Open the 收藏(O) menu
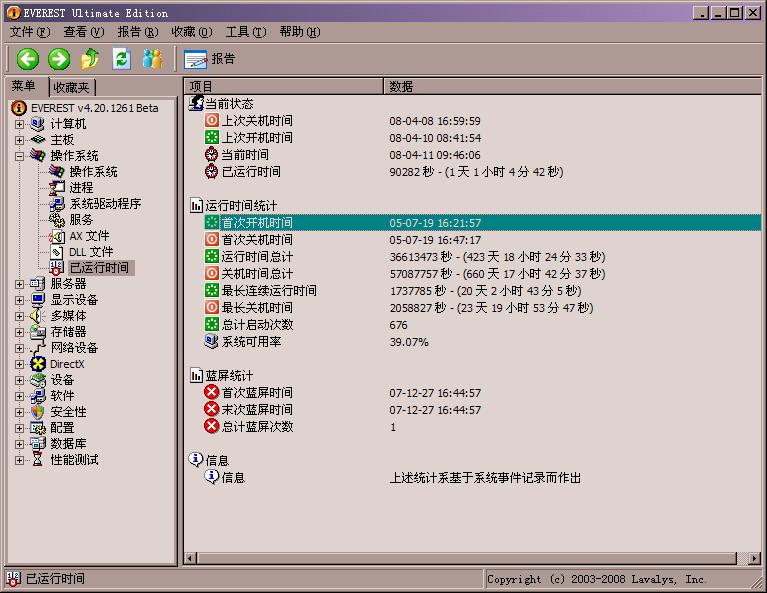Viewport: 767px width, 593px height. (192, 32)
